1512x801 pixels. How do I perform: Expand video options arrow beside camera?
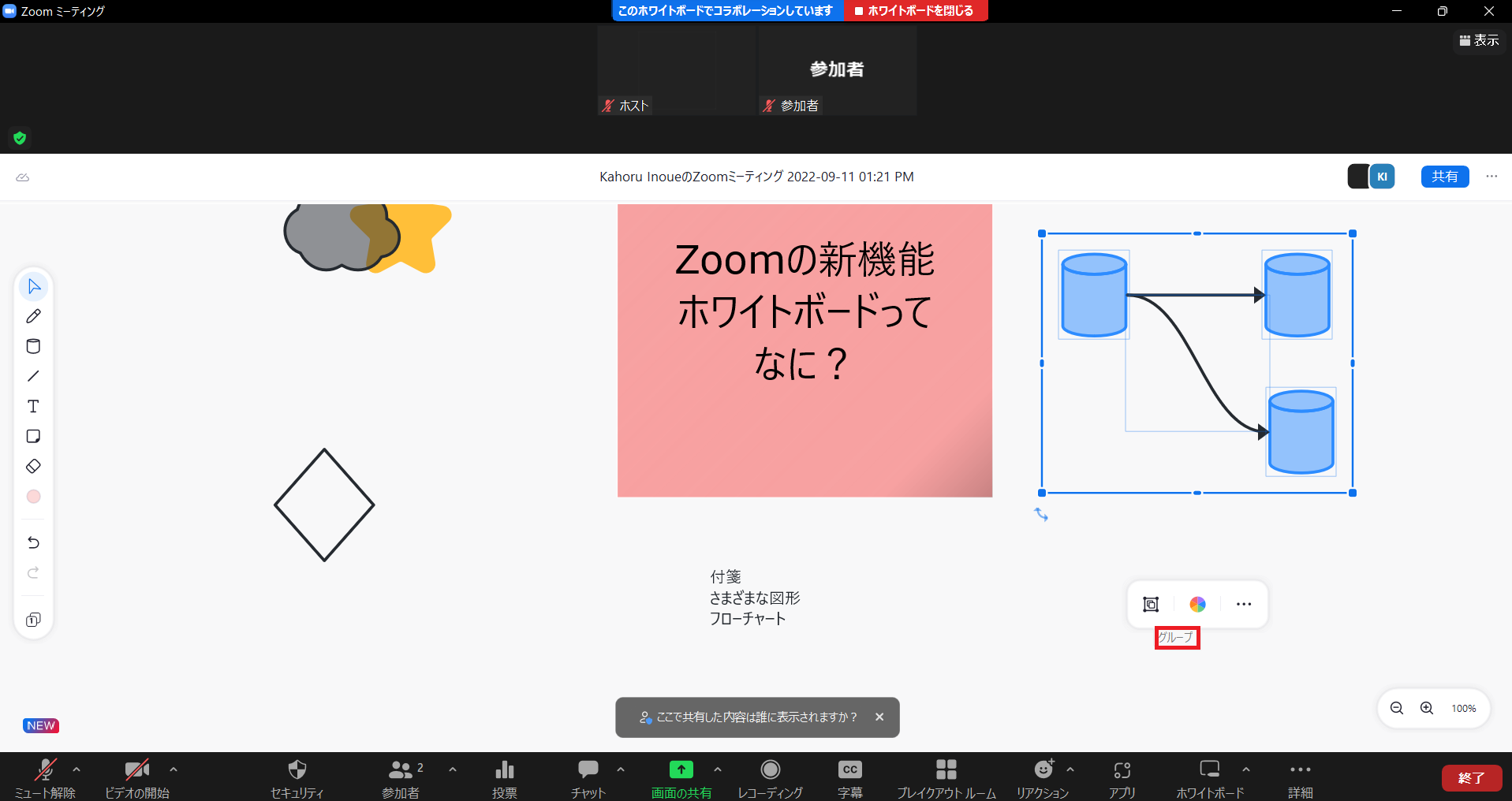pos(174,769)
